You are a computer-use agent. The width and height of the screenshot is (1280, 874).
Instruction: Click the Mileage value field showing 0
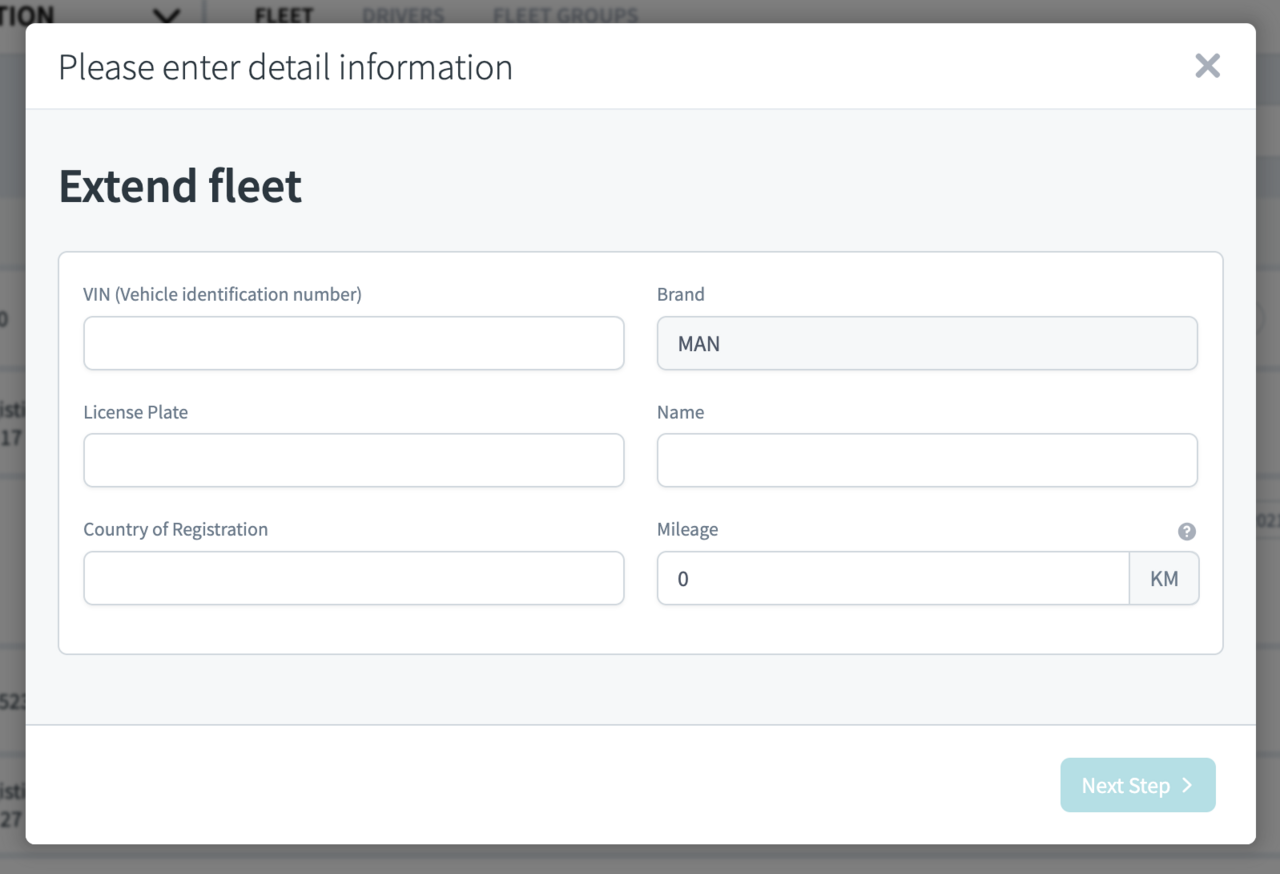[893, 578]
